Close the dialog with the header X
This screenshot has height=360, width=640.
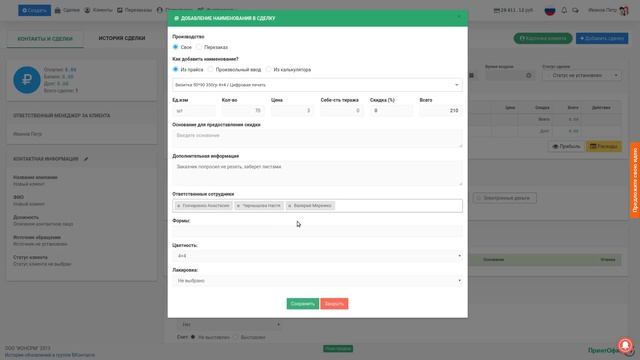459,18
